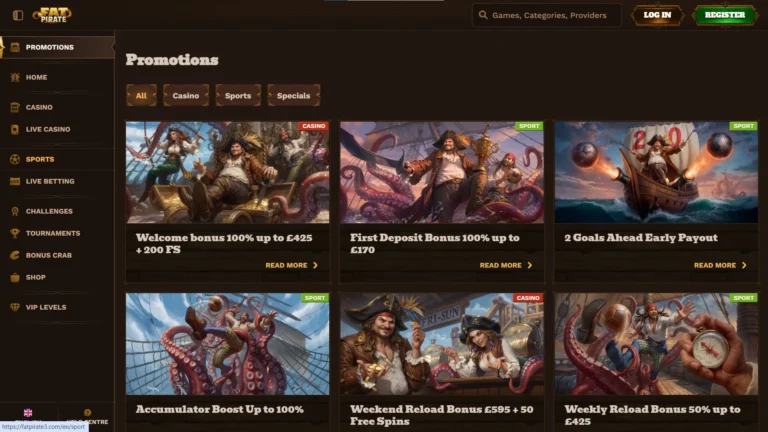The image size is (768, 432).
Task: Open Promotions in the sidebar
Action: [x=57, y=48]
